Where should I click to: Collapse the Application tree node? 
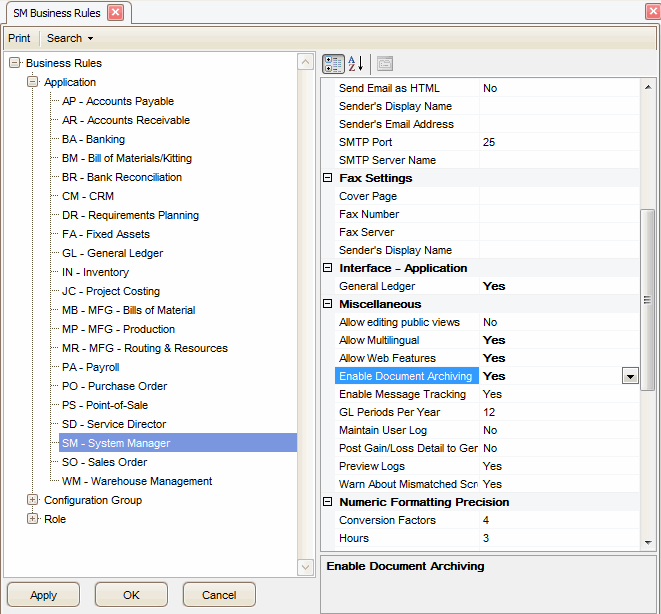33,82
